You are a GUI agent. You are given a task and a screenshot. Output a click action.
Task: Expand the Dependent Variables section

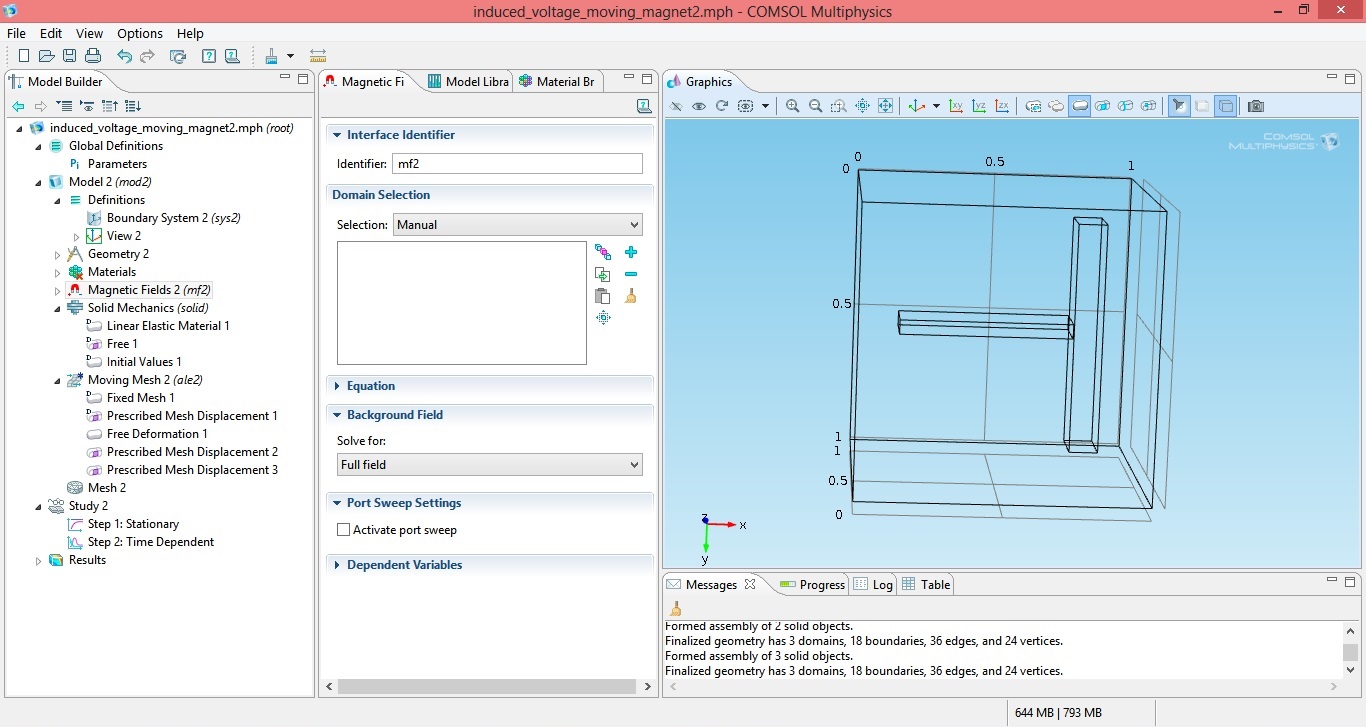tap(404, 565)
